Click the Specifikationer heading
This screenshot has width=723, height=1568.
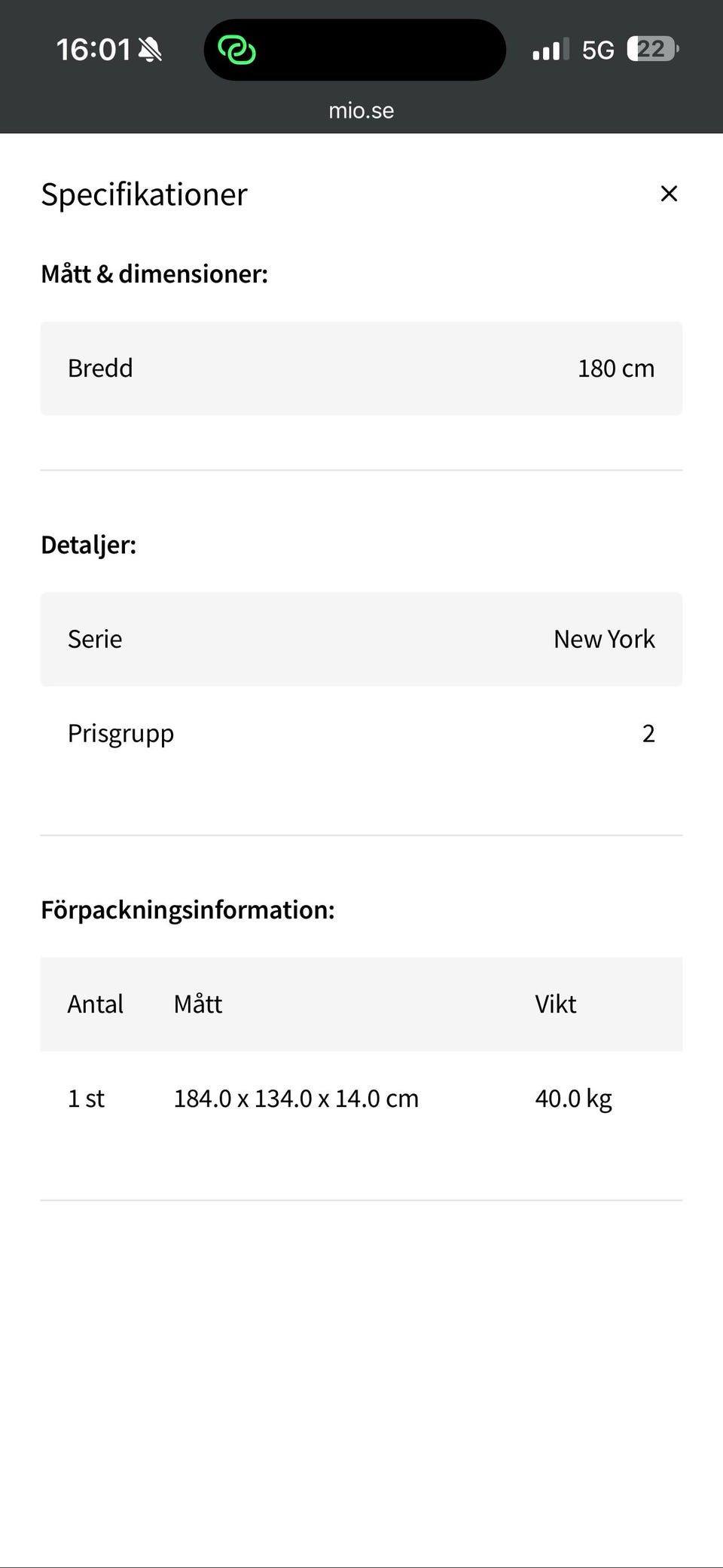[144, 194]
